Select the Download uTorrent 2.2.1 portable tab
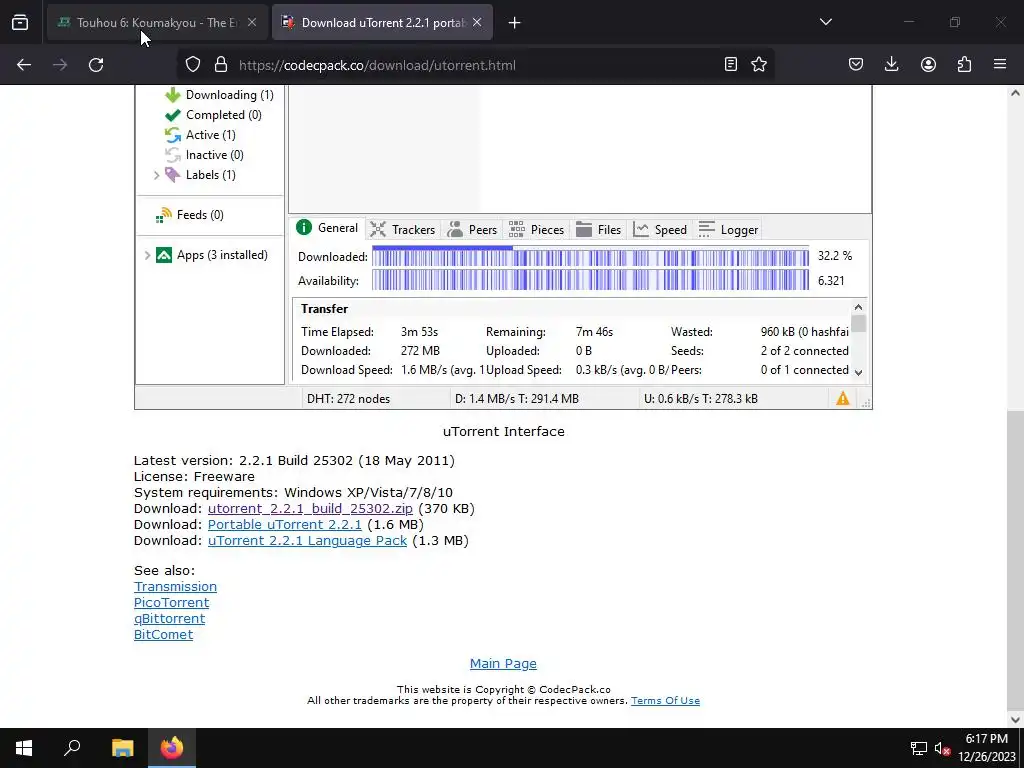Image resolution: width=1024 pixels, height=768 pixels. 382,22
